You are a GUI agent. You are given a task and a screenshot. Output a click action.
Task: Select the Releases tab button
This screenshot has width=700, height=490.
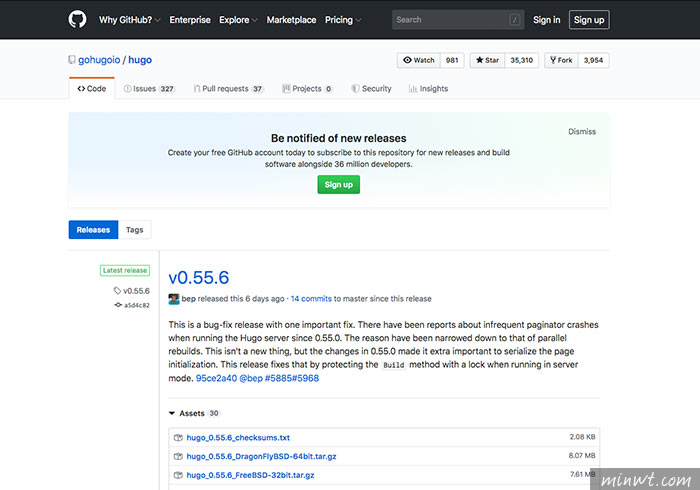click(93, 230)
